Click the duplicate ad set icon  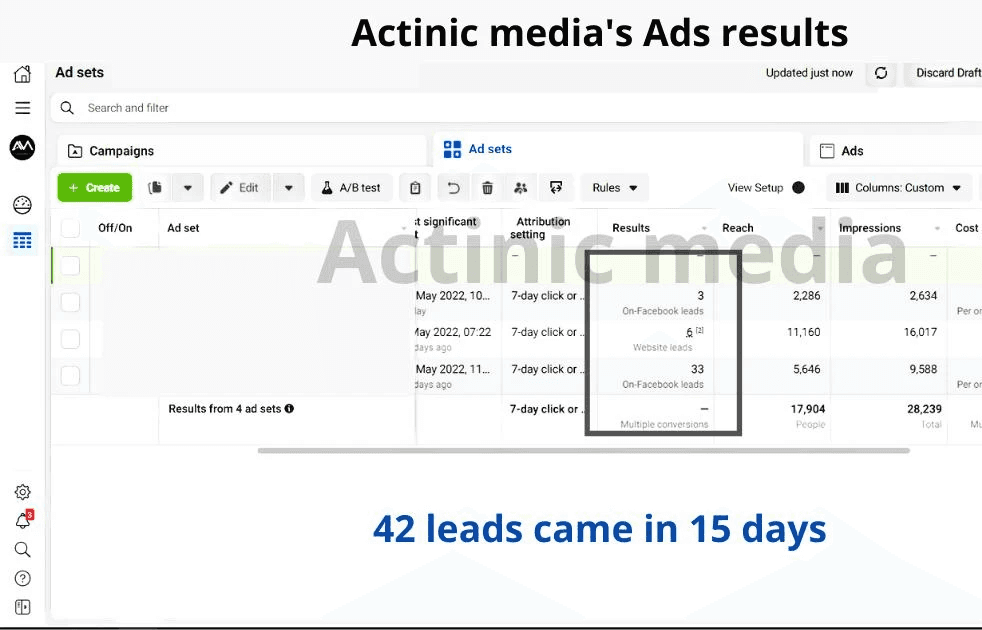pyautogui.click(x=155, y=188)
